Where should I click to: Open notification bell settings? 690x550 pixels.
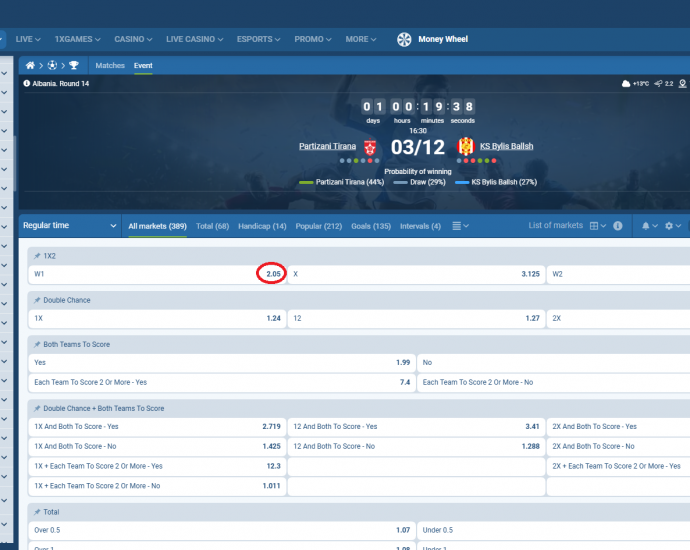646,226
